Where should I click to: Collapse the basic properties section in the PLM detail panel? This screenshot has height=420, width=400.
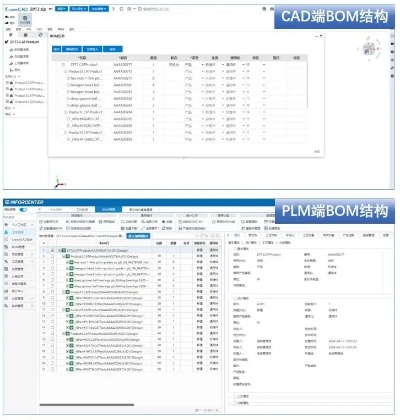pos(235,248)
